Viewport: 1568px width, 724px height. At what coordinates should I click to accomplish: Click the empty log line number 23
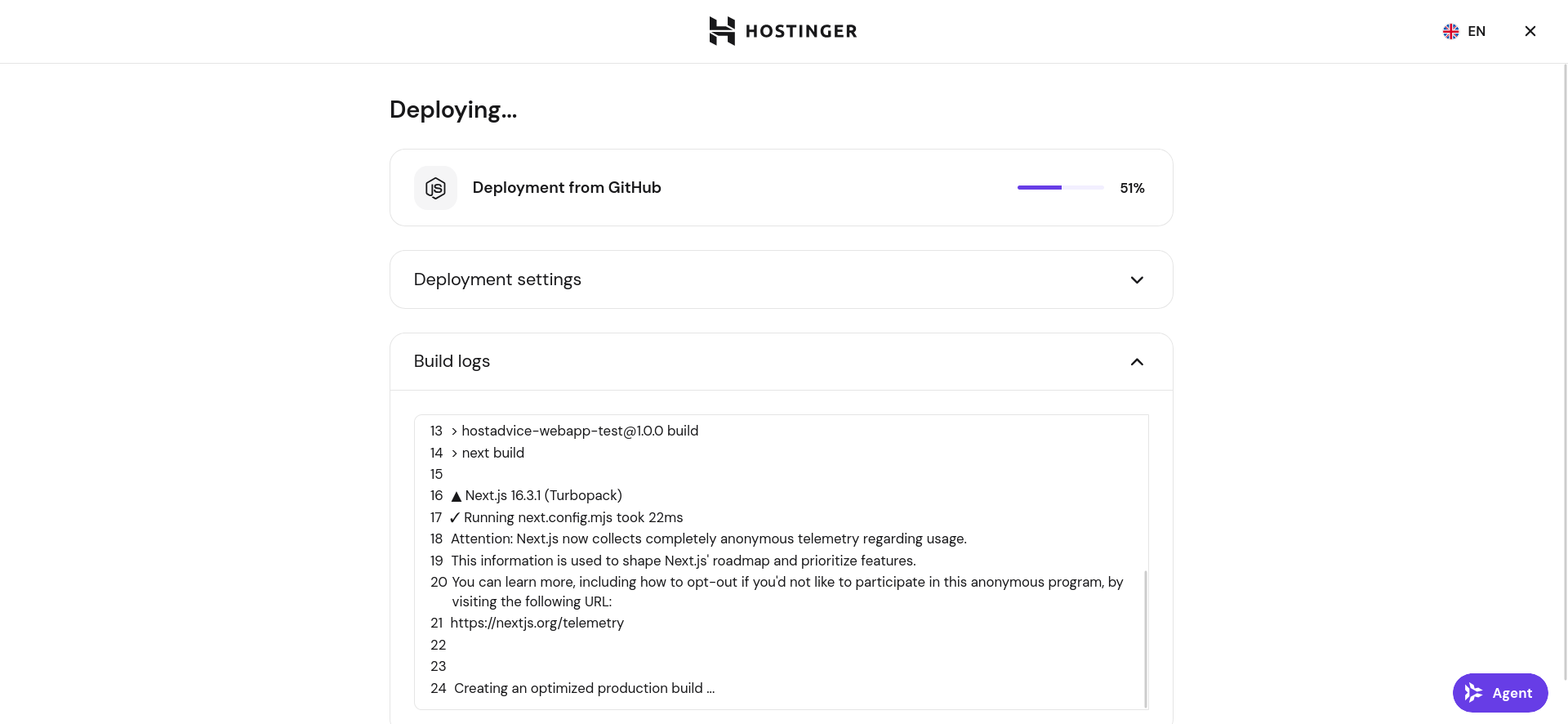pyautogui.click(x=438, y=666)
